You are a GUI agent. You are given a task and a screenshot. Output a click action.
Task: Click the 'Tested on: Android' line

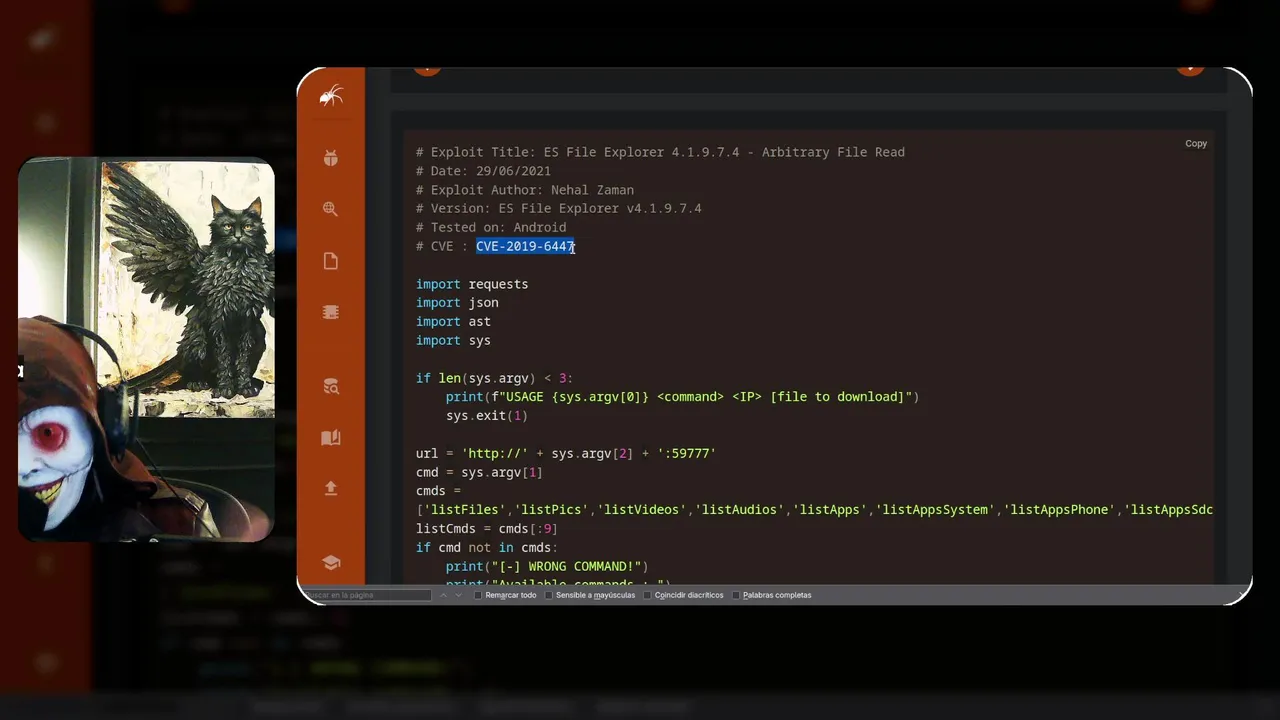[x=491, y=227]
